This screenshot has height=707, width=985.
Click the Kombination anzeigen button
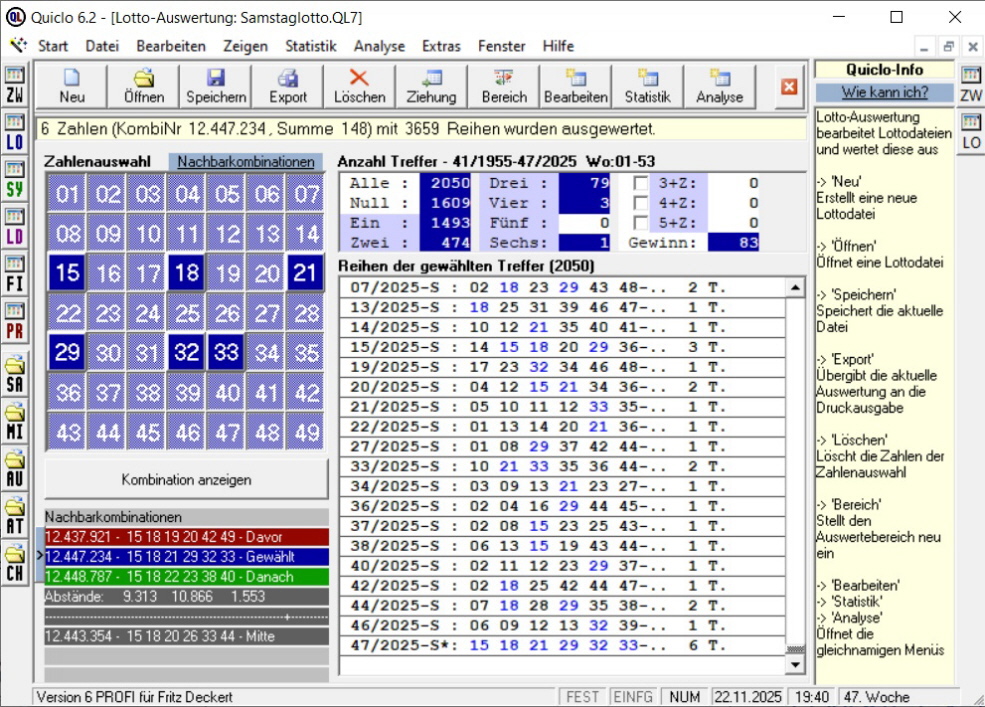point(186,480)
